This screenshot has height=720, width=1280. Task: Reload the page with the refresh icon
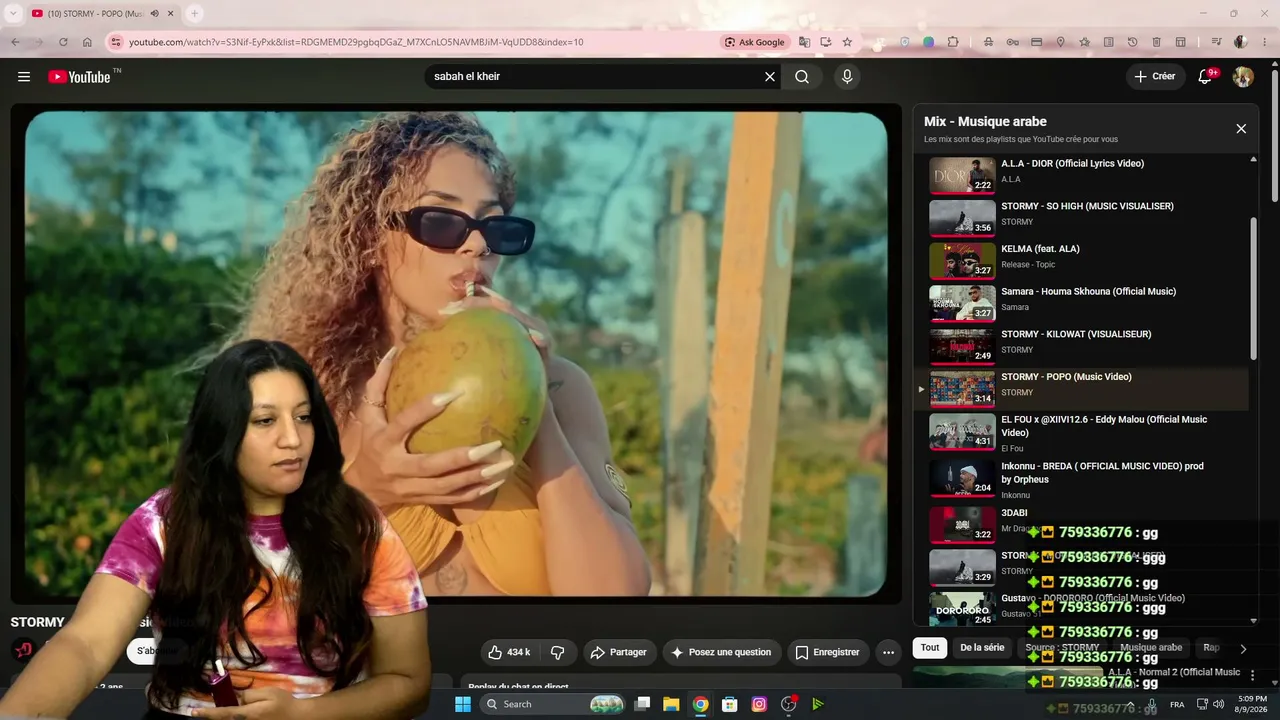point(63,42)
